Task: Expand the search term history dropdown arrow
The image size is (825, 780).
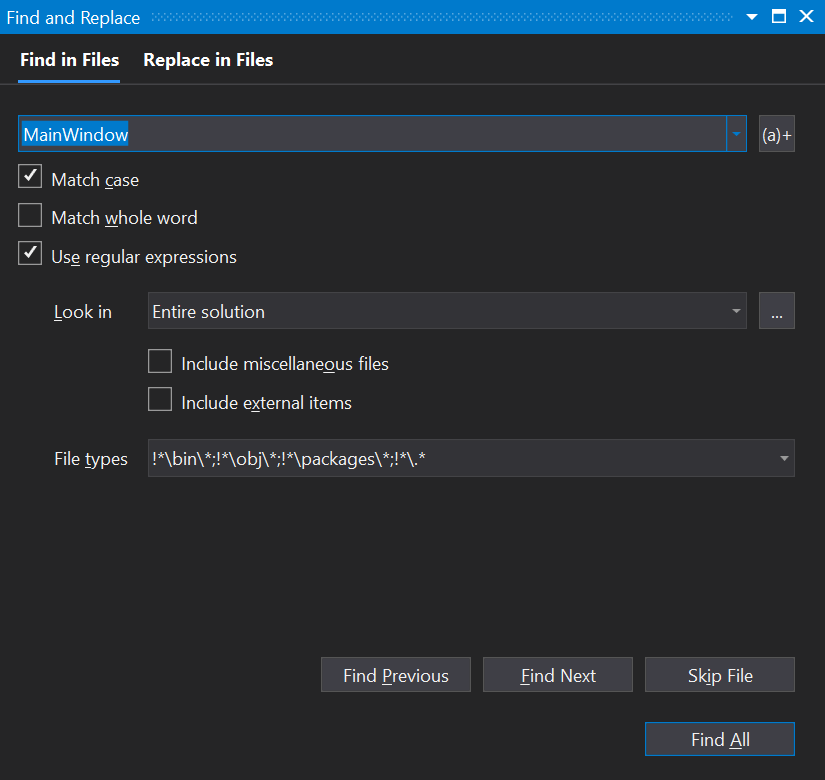Action: pyautogui.click(x=736, y=134)
